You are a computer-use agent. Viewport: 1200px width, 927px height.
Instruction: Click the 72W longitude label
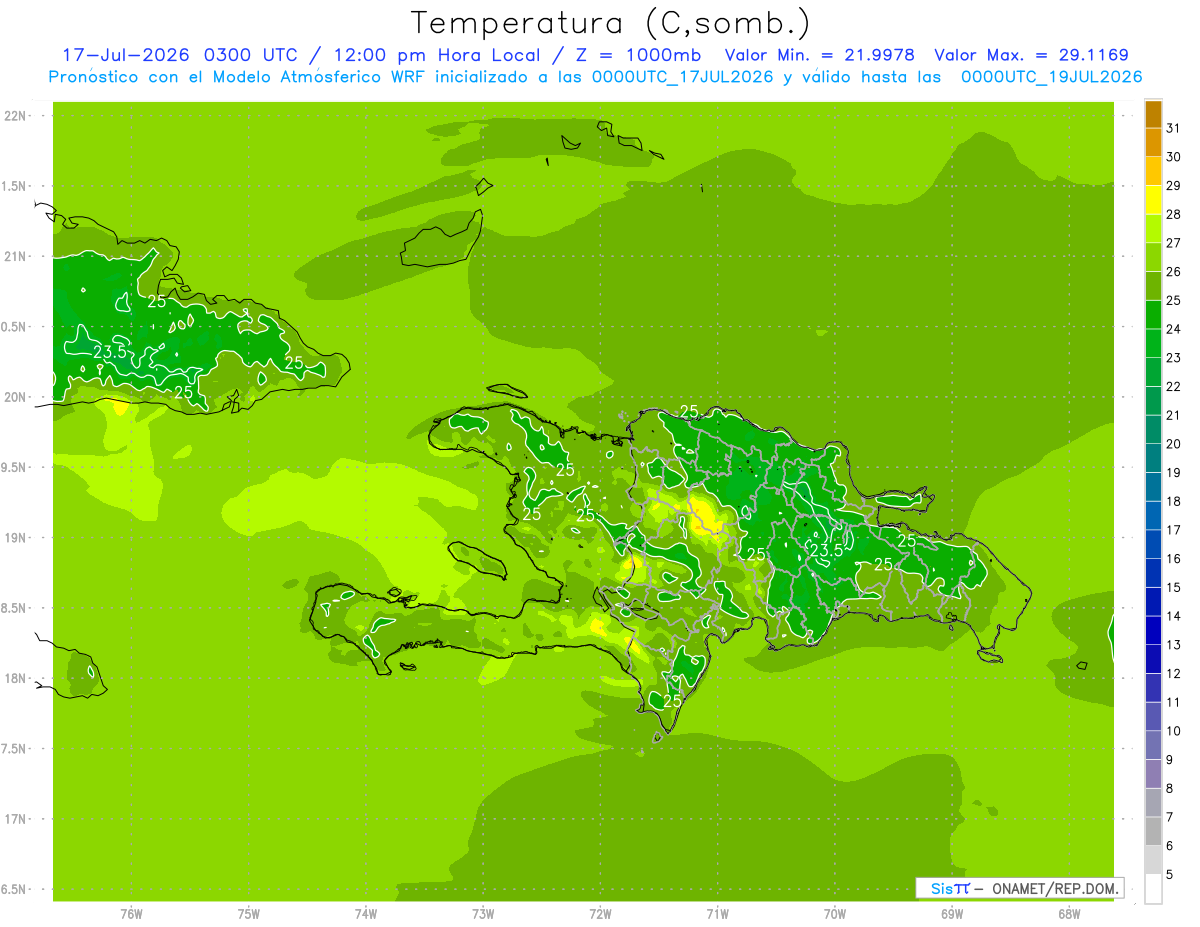click(601, 914)
